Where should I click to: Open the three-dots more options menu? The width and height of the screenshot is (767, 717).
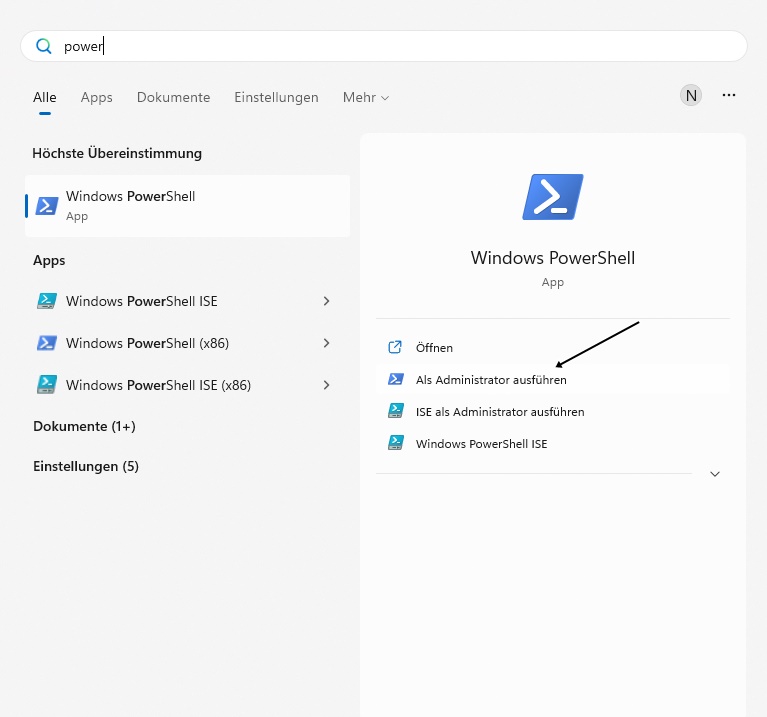tap(729, 96)
